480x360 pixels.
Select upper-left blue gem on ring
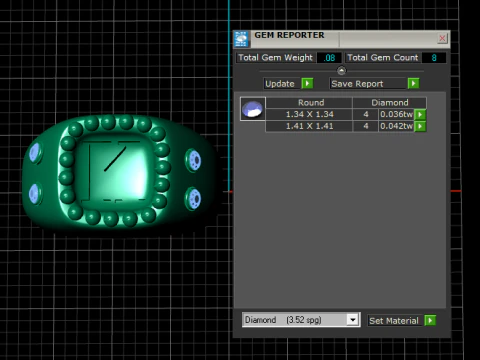[x=35, y=153]
